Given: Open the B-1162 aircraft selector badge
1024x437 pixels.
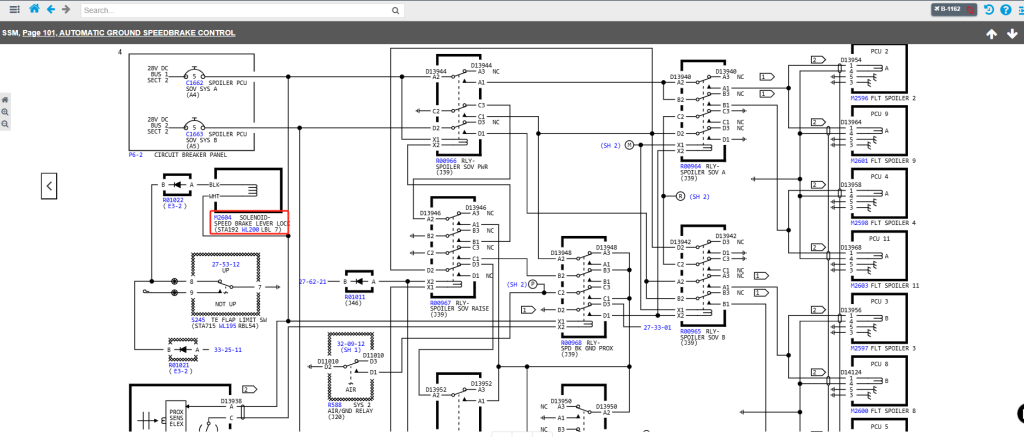Looking at the screenshot, I should pyautogui.click(x=954, y=9).
